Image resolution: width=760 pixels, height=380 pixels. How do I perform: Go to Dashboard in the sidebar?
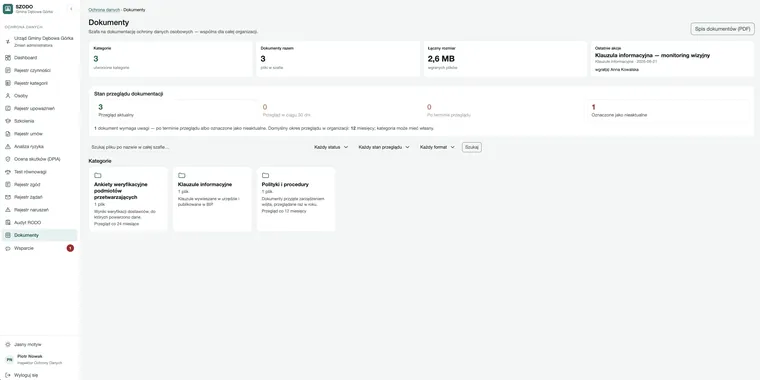click(x=39, y=58)
